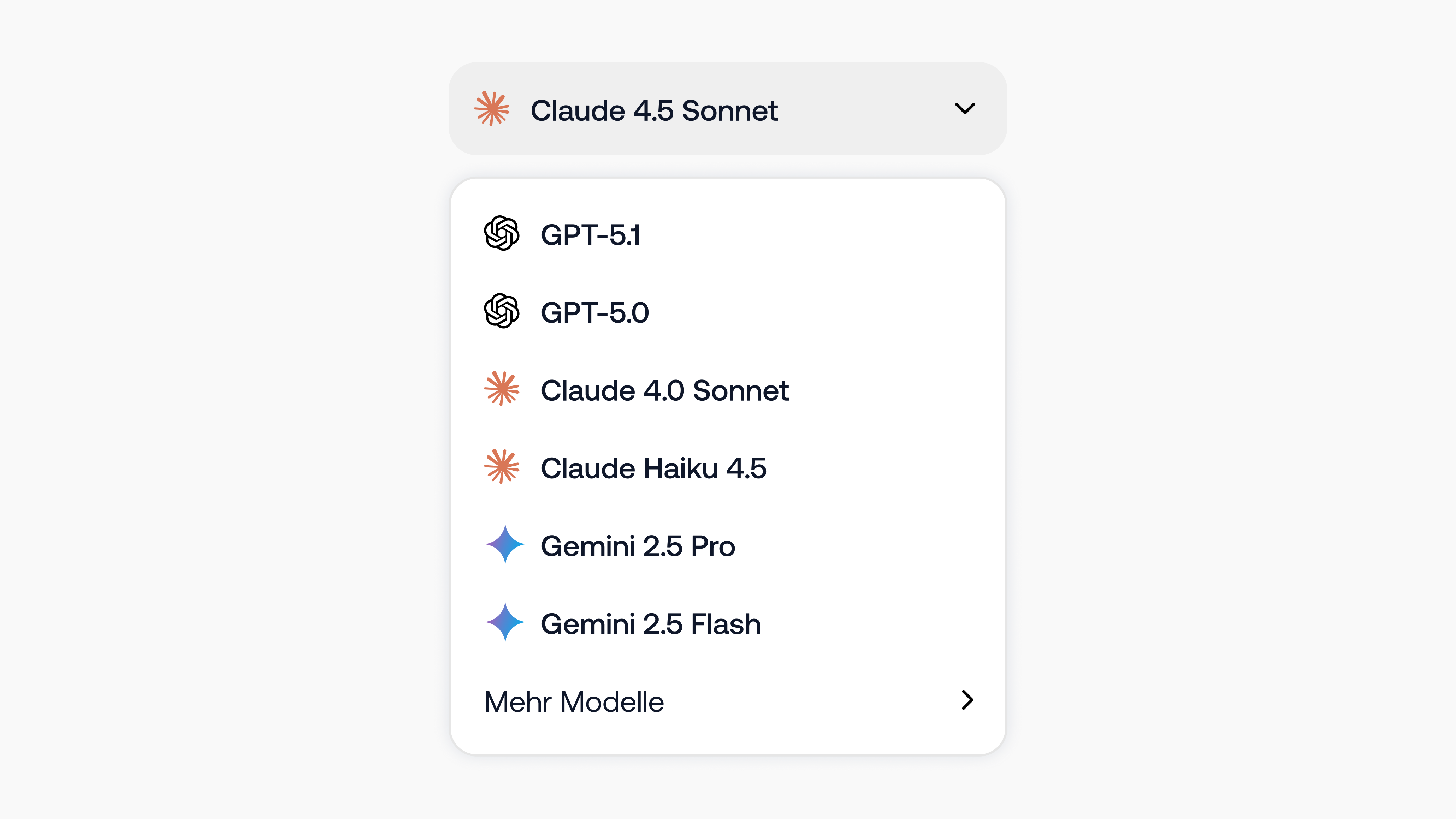
Task: Choose Claude Haiku 4.5 as the model
Action: [x=654, y=468]
